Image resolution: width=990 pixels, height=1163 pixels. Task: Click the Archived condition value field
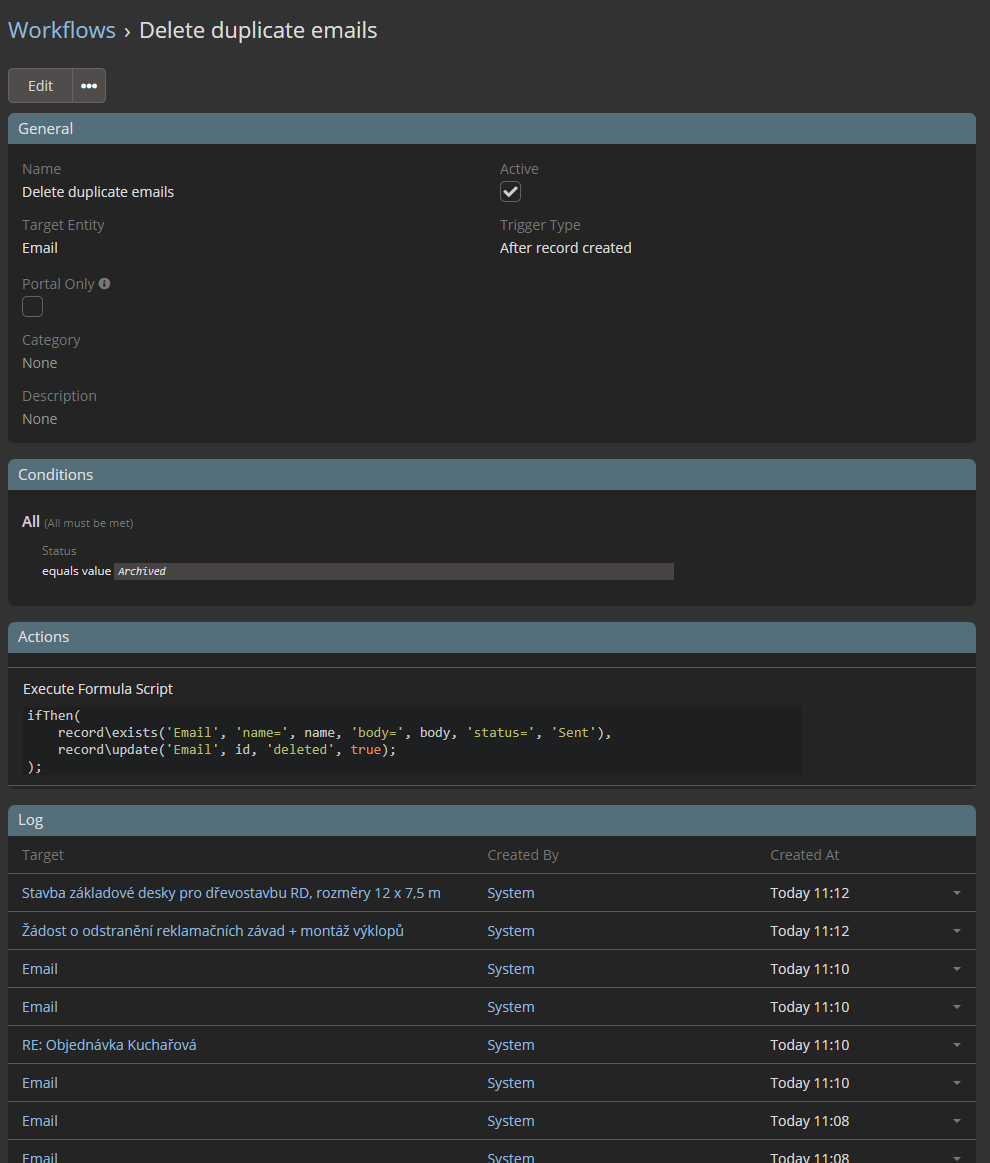pos(393,571)
